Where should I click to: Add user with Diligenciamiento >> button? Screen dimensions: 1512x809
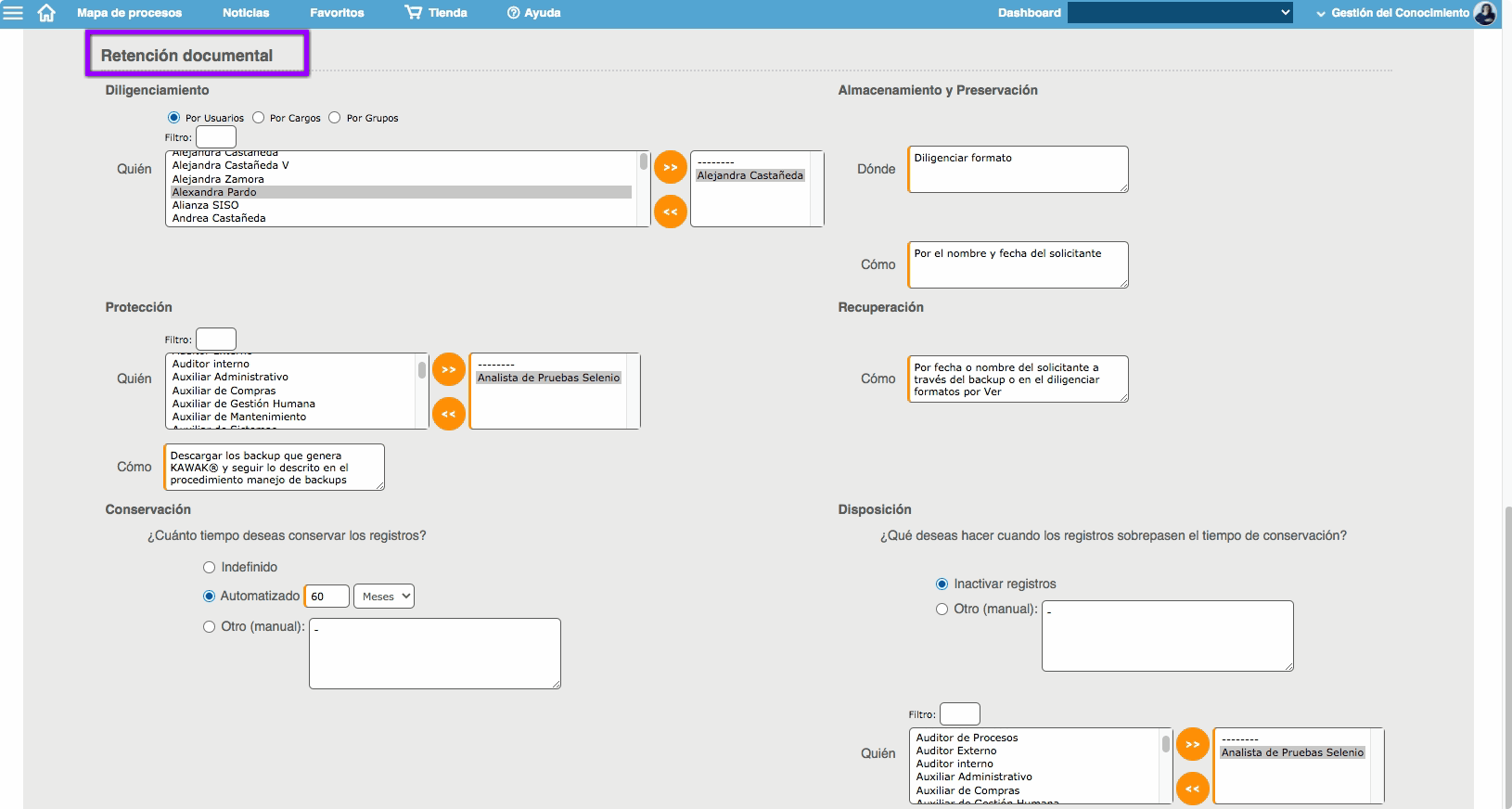tap(671, 167)
